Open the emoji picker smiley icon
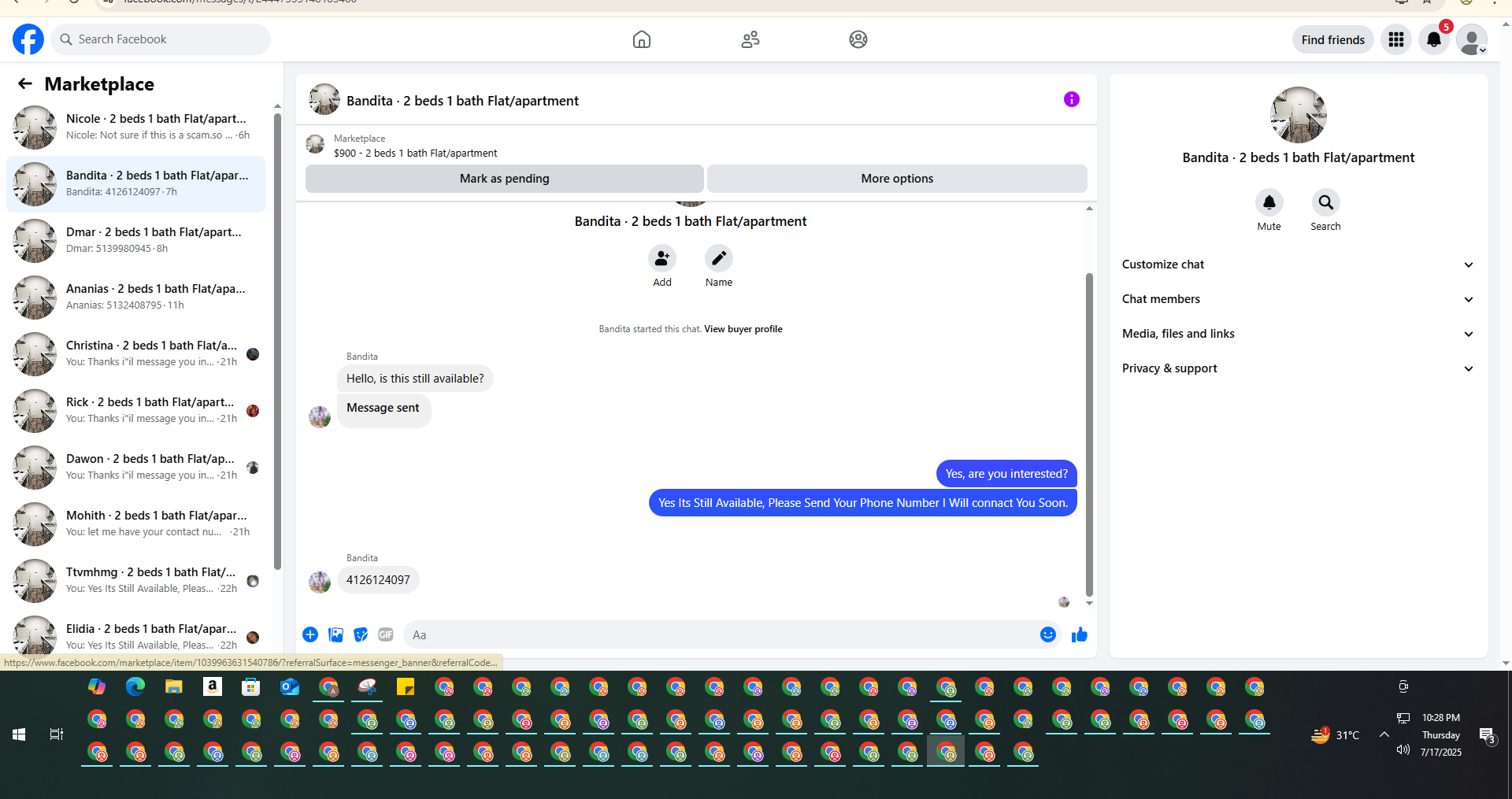The image size is (1512, 799). tap(1048, 634)
